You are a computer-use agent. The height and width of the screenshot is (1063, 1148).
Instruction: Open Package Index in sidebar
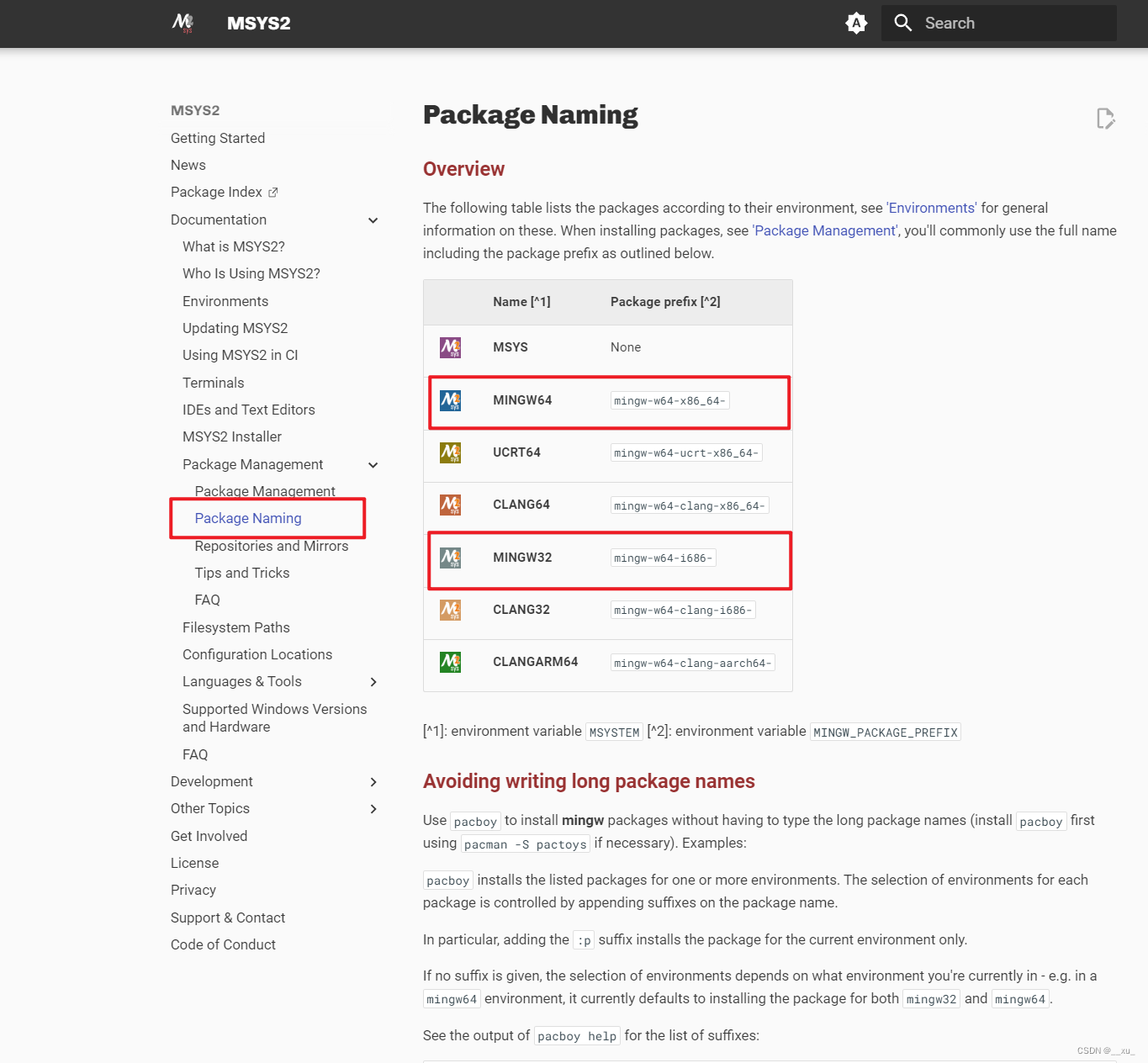(x=216, y=192)
